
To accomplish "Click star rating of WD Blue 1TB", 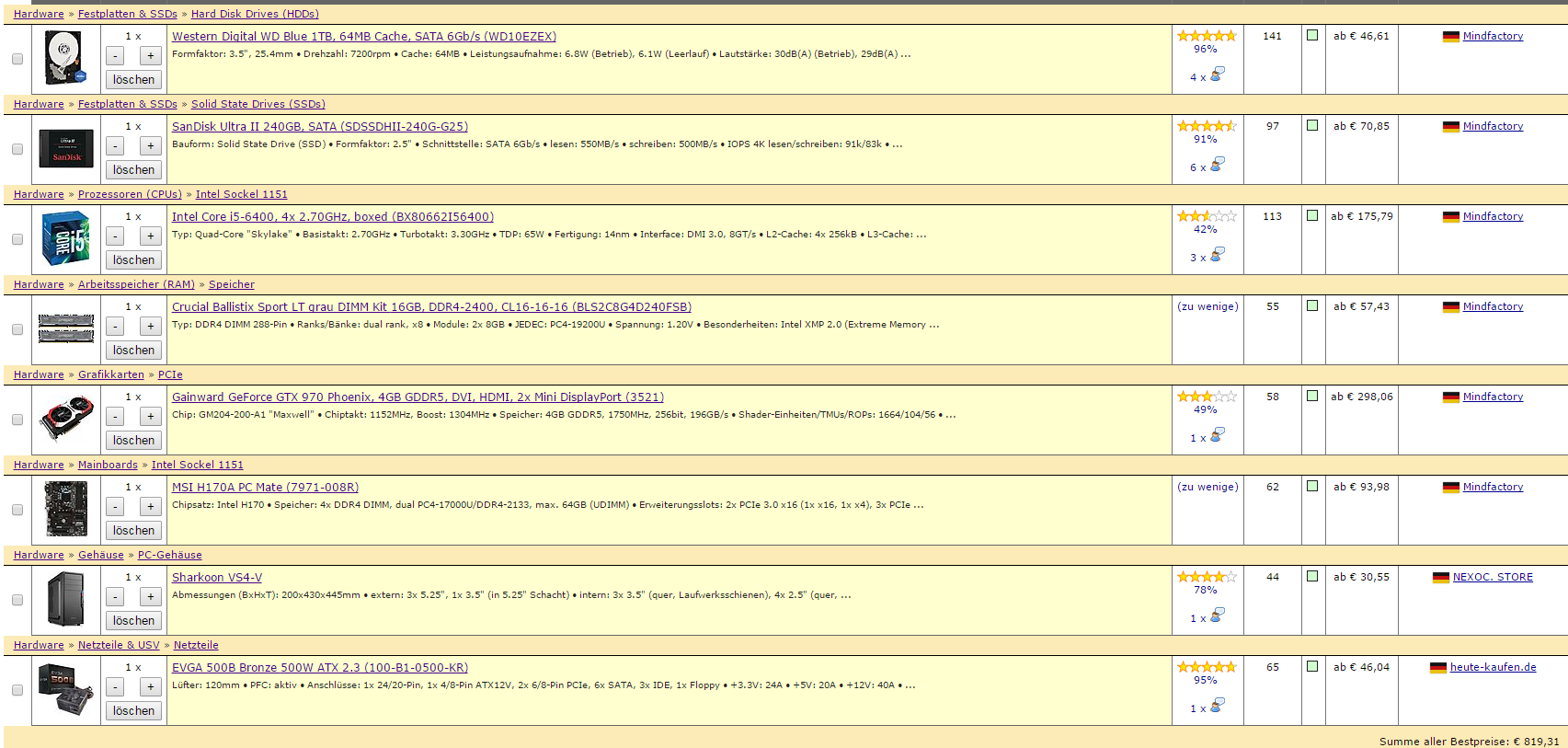I will (1207, 36).
